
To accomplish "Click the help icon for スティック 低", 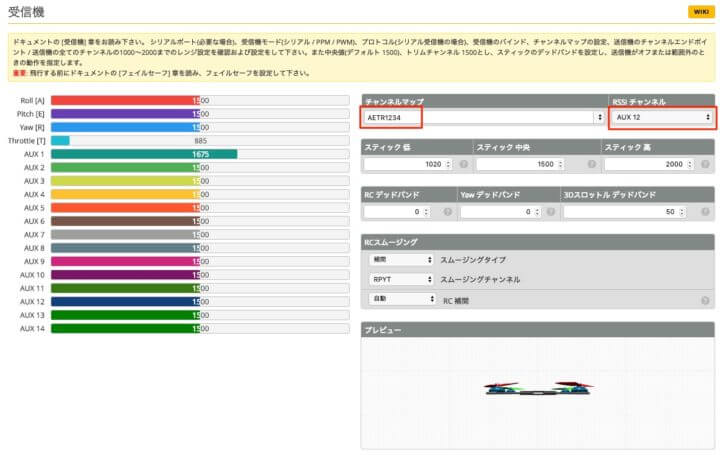I will (464, 164).
